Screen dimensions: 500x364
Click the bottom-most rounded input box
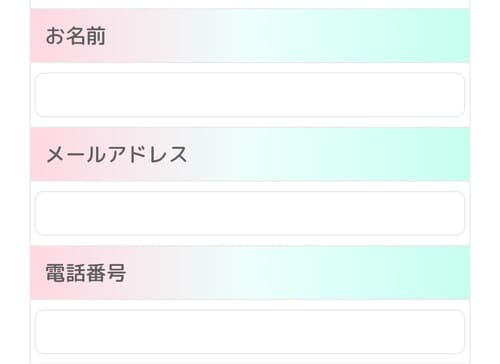[250, 332]
